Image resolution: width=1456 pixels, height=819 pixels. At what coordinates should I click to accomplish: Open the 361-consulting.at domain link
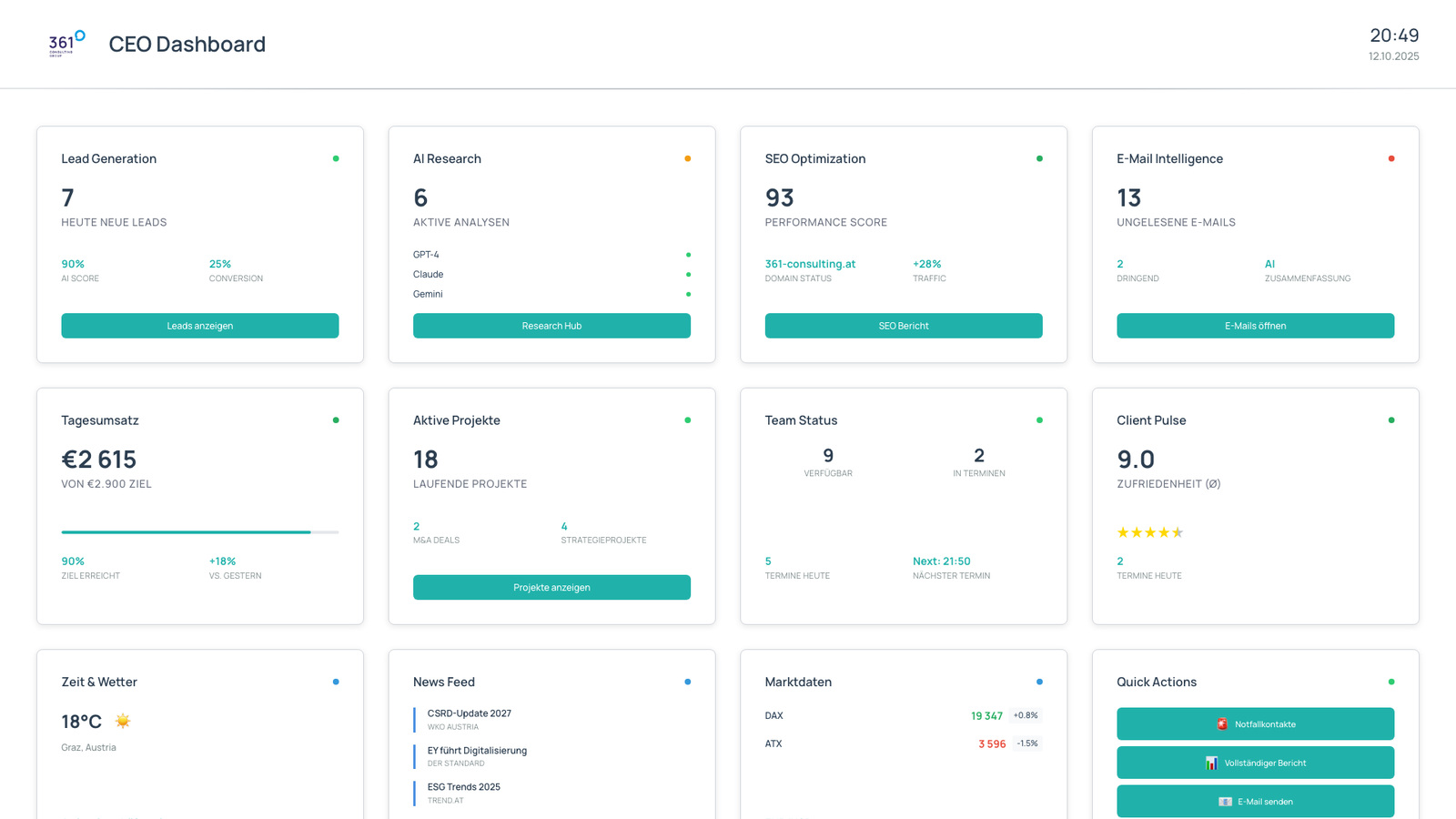[x=810, y=264]
